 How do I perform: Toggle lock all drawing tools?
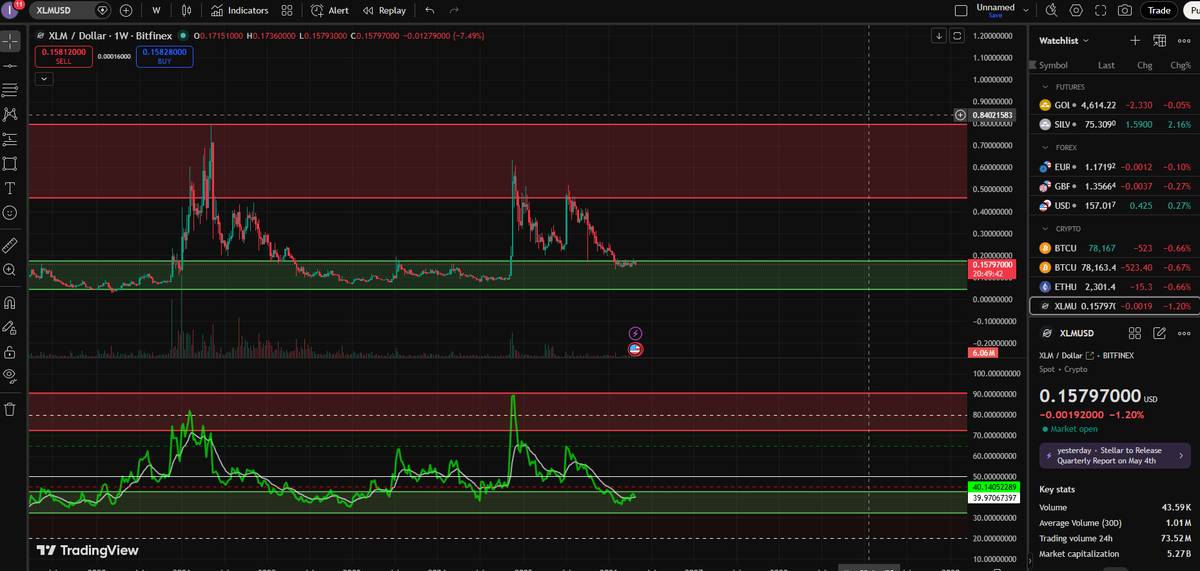[10, 351]
